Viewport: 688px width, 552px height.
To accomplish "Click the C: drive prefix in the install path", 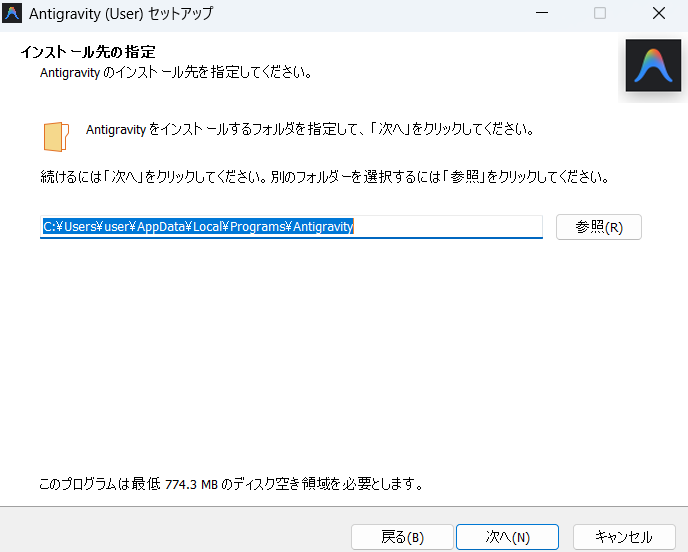I will coord(48,227).
